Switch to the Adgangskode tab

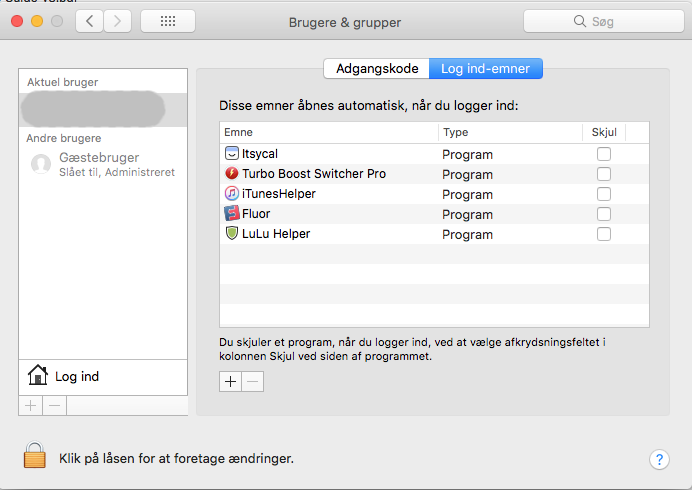[x=376, y=68]
